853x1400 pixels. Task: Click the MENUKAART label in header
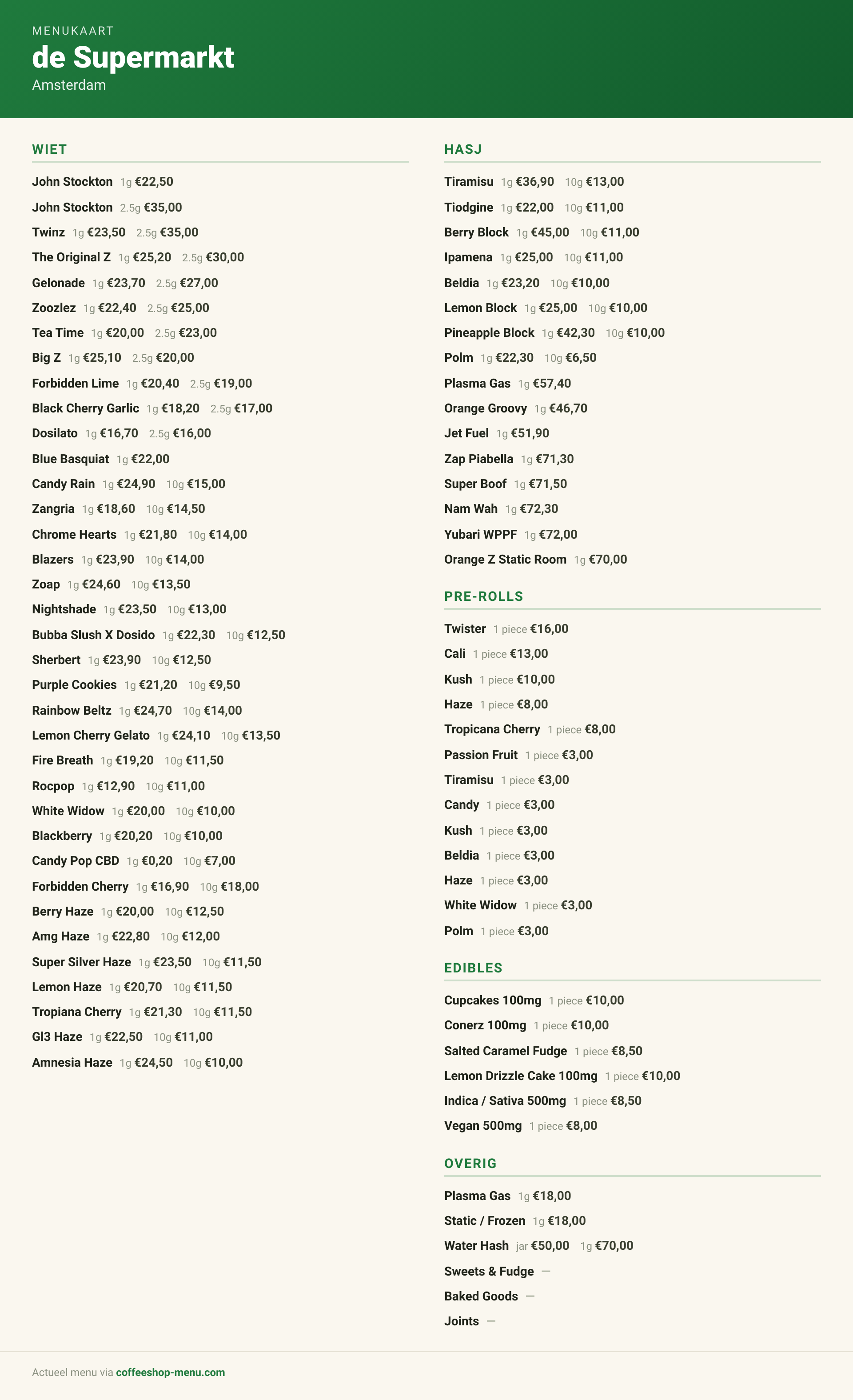point(73,31)
